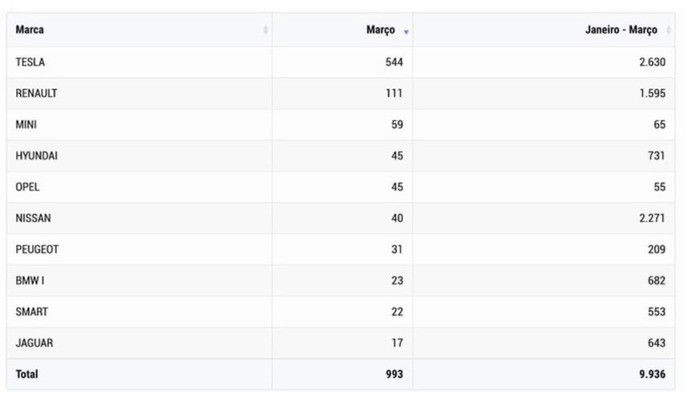Click the SMART brand name
The width and height of the screenshot is (685, 398).
pos(31,312)
